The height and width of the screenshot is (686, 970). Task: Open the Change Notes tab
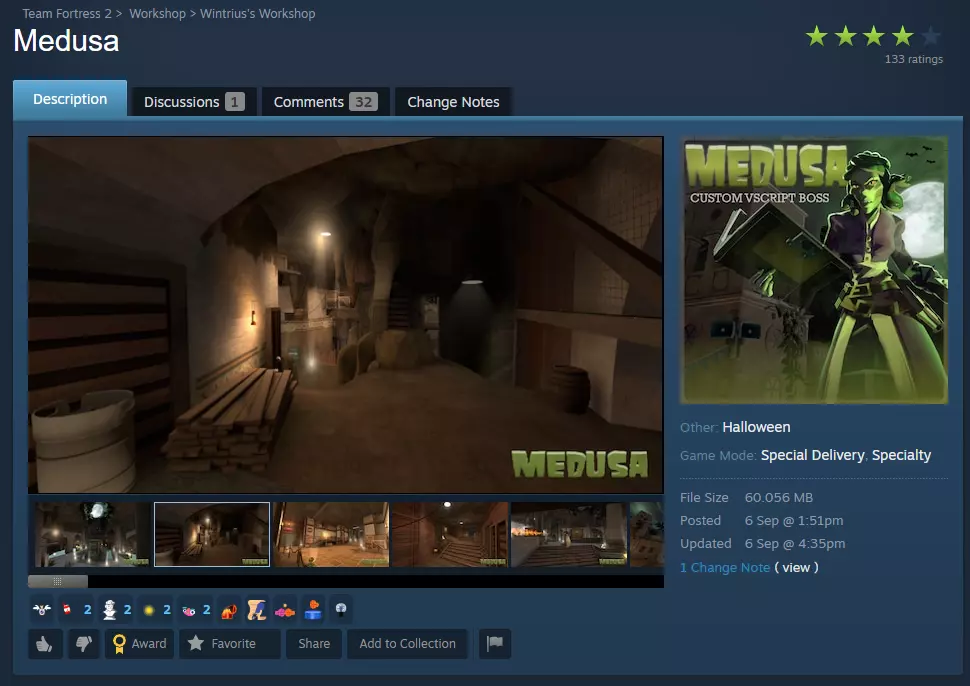point(453,102)
